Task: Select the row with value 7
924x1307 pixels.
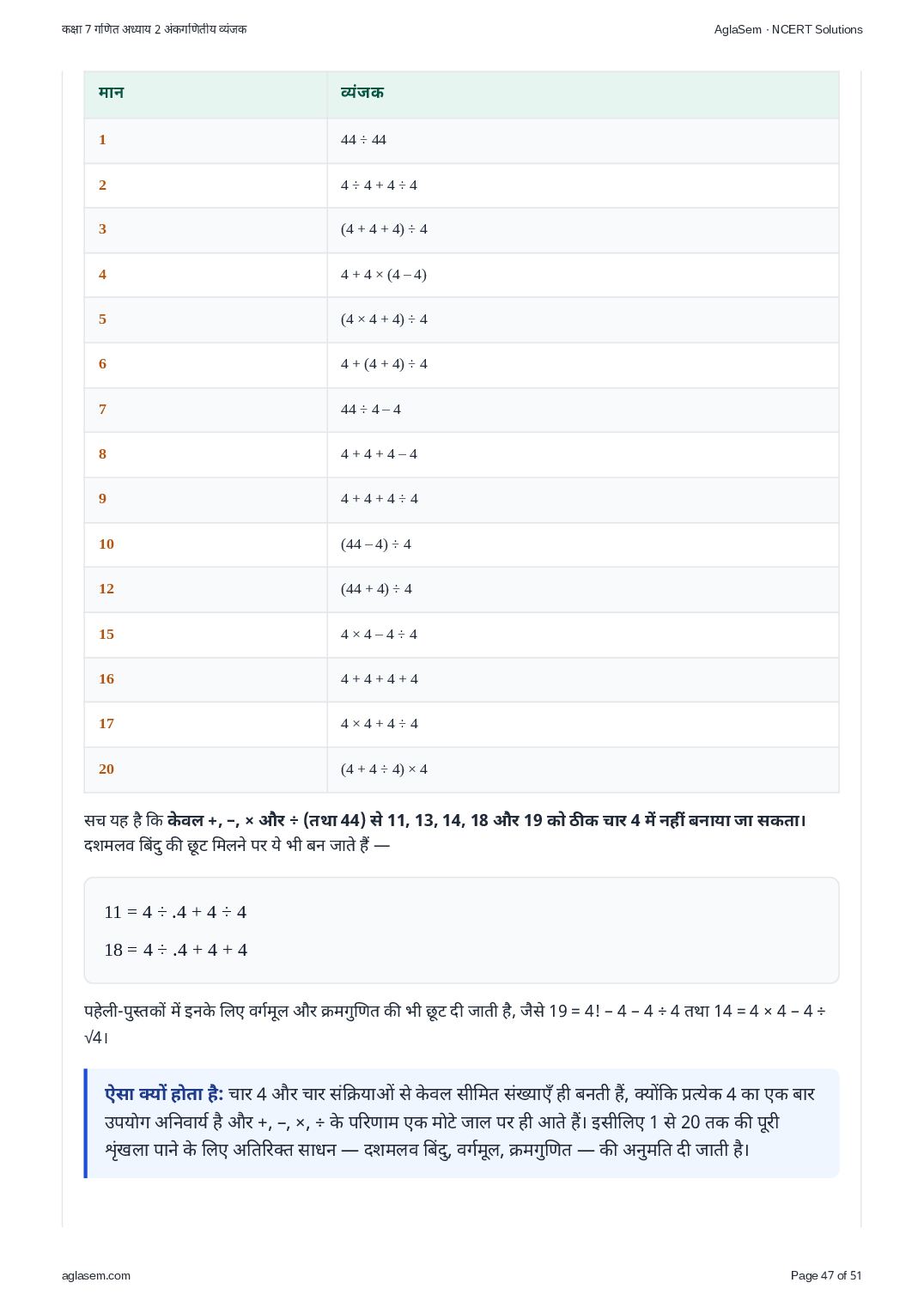Action: (x=461, y=410)
